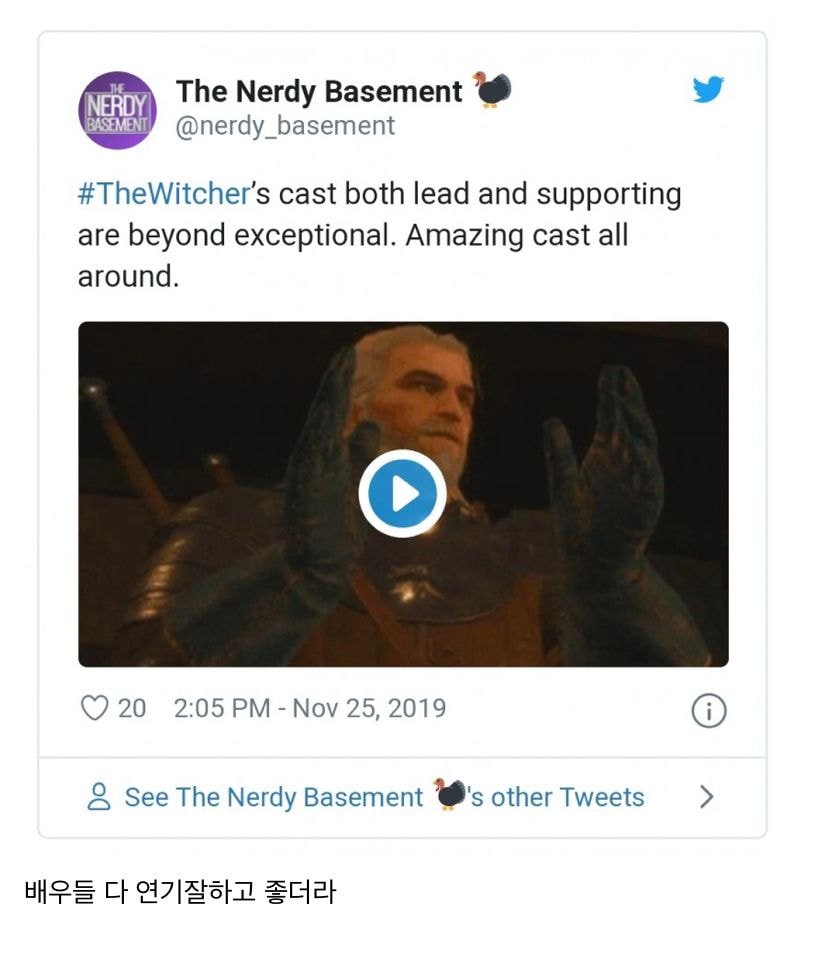Click the turkey emoji beside the display name
This screenshot has width=828, height=966.
point(491,89)
